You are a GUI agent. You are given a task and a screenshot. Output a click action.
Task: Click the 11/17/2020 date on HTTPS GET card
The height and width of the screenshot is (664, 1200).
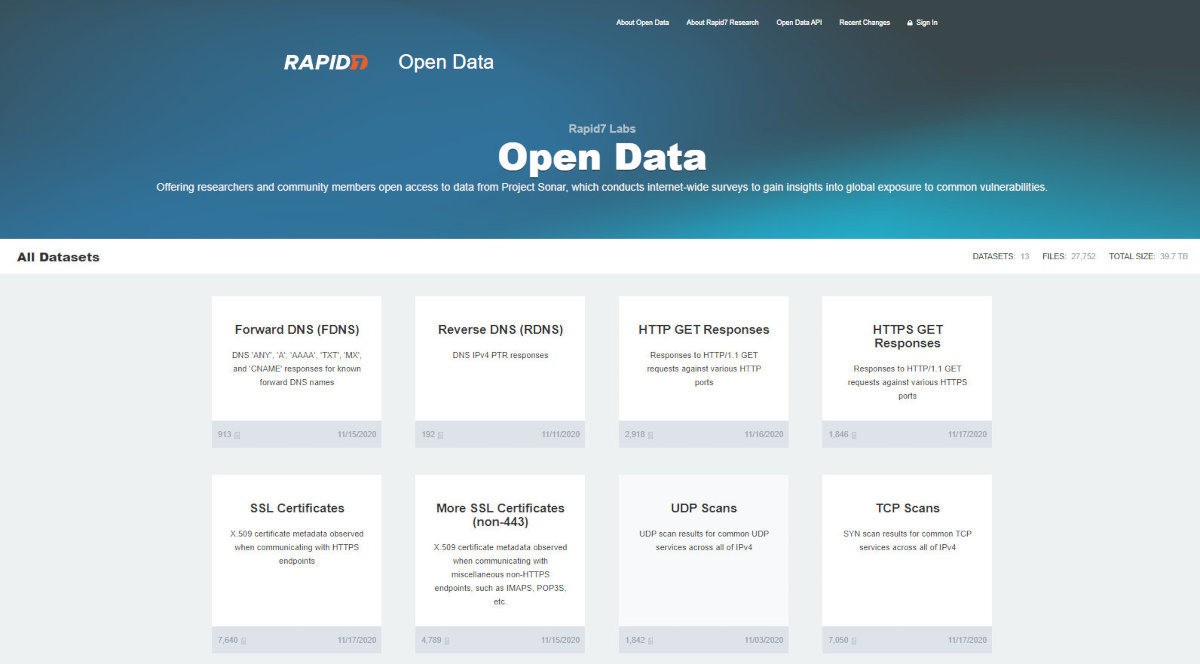click(x=967, y=435)
